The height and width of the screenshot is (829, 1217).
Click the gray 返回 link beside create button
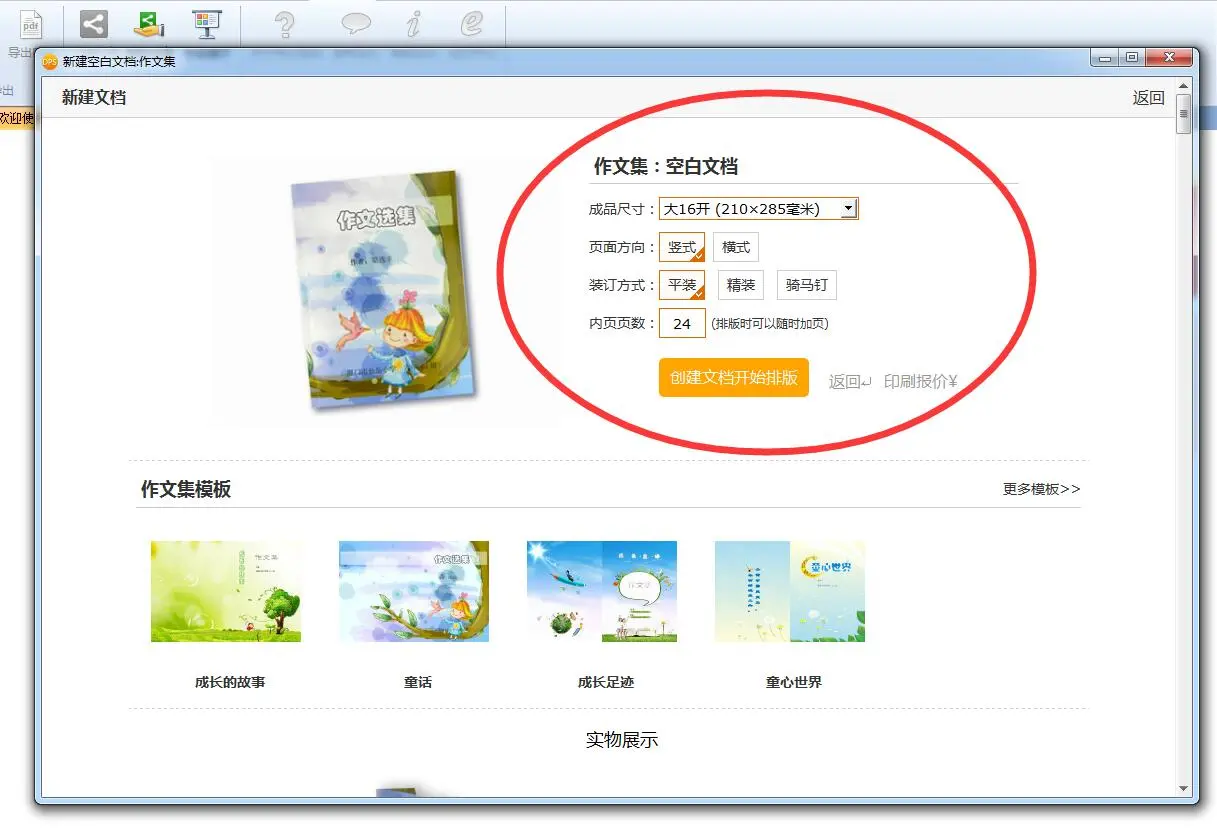point(850,381)
